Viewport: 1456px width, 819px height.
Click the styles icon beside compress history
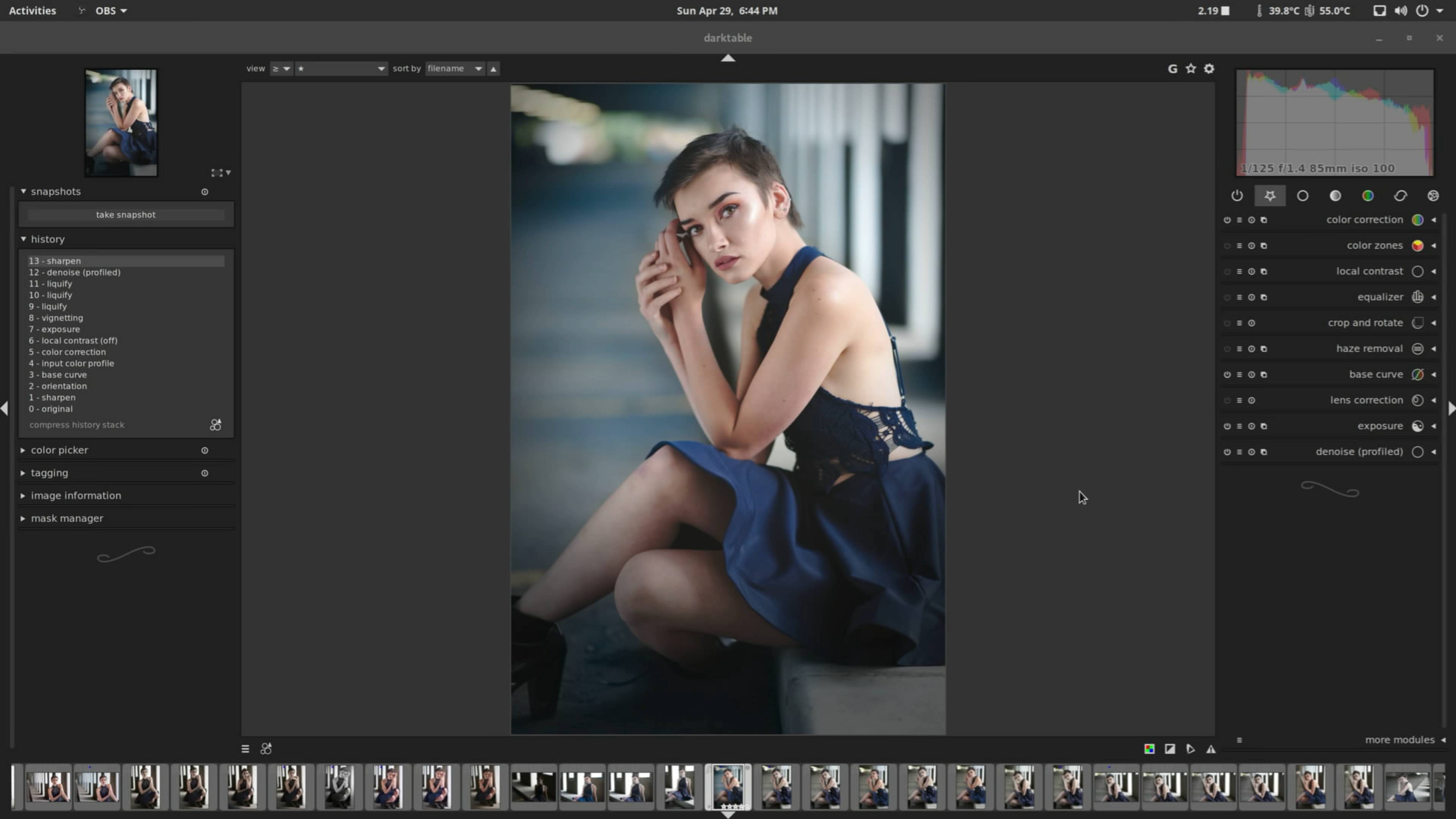point(215,425)
